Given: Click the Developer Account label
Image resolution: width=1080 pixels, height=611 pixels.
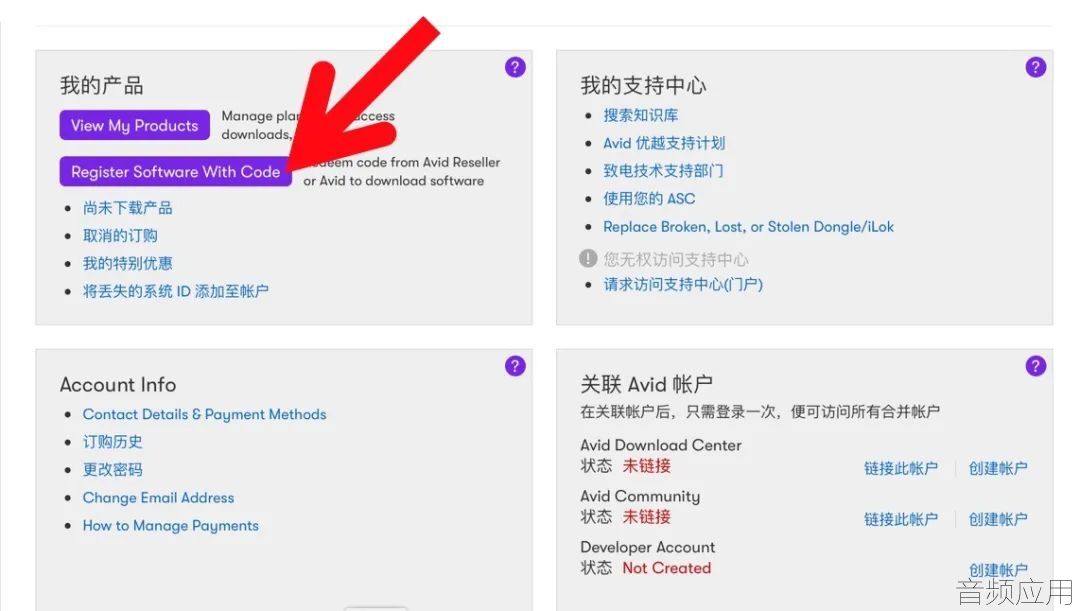Looking at the screenshot, I should coord(647,547).
